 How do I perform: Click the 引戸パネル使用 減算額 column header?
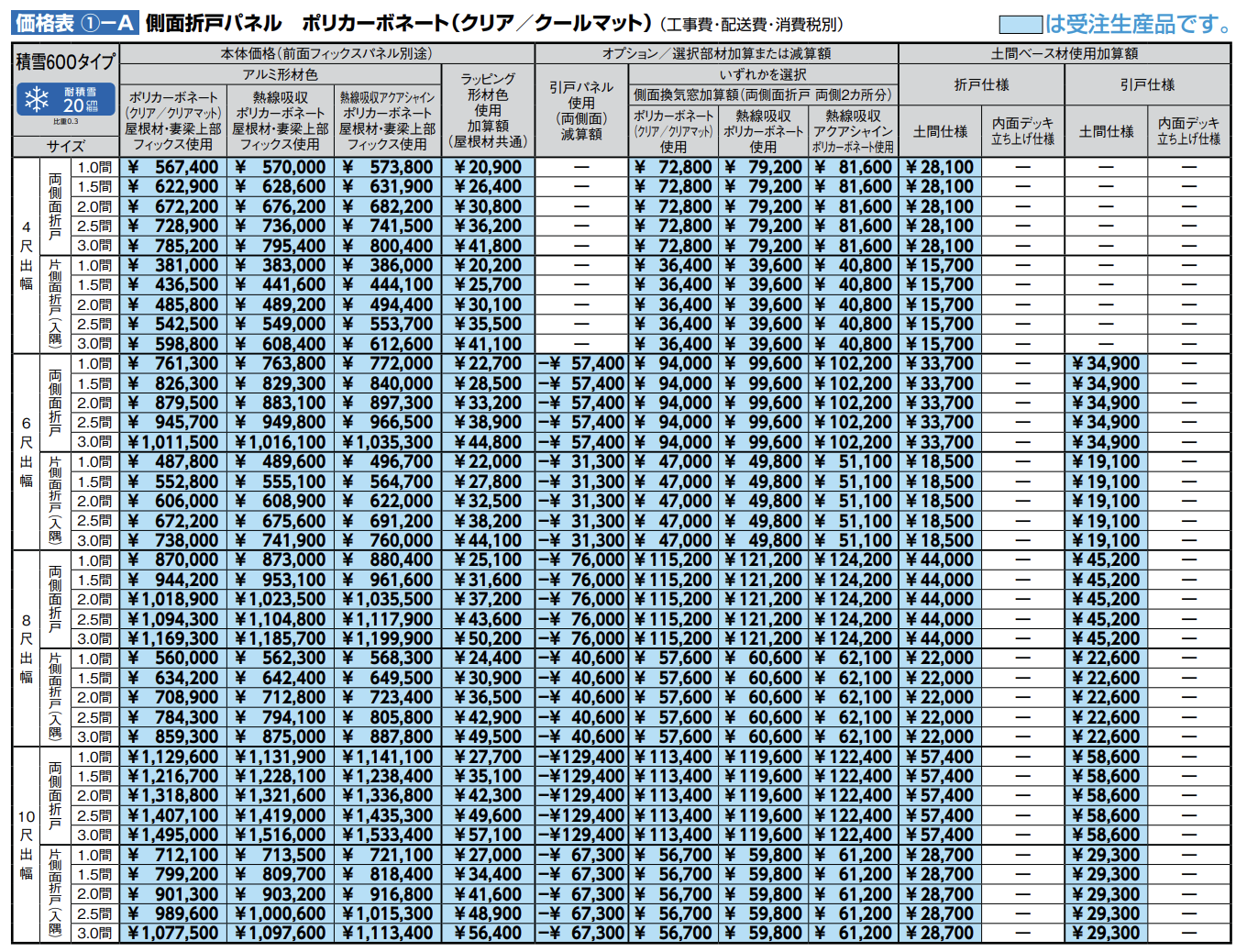581,110
